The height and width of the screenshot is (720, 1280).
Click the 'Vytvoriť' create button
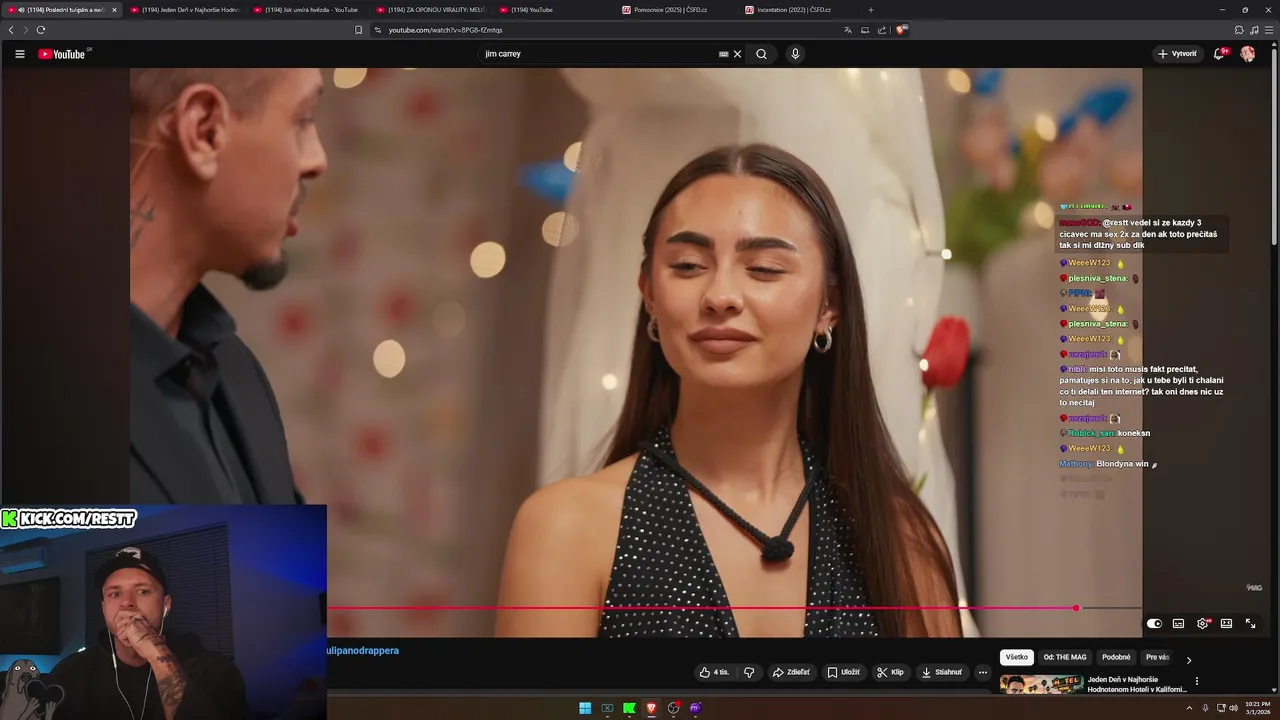pyautogui.click(x=1177, y=54)
